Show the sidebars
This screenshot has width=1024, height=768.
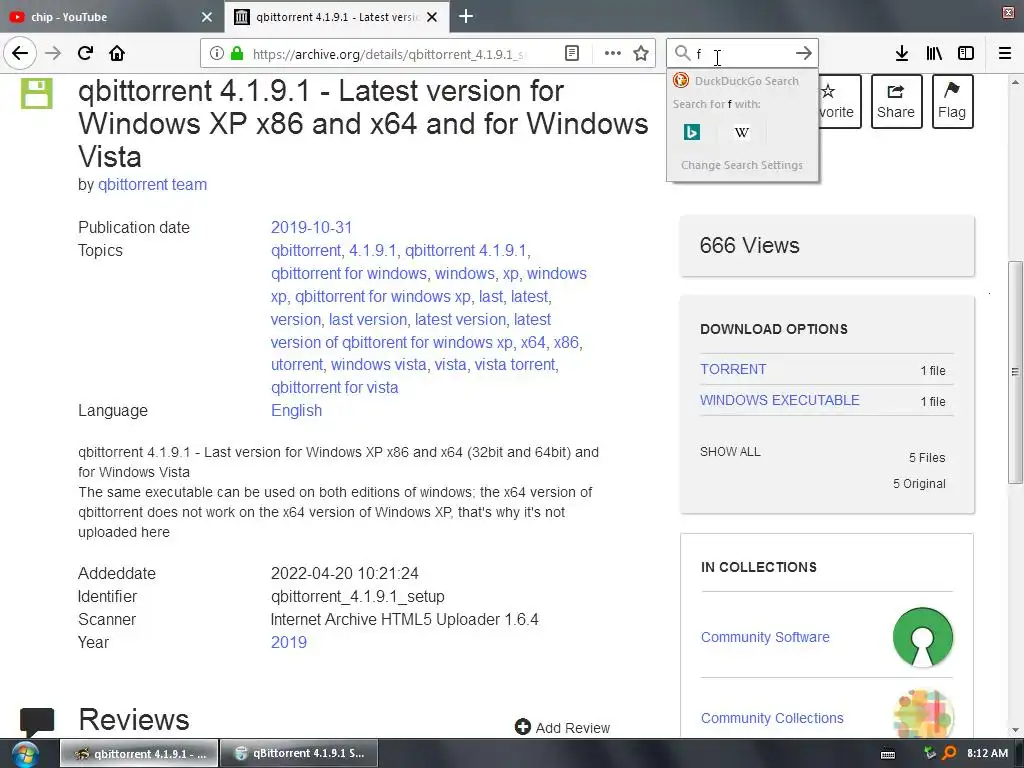[x=966, y=53]
